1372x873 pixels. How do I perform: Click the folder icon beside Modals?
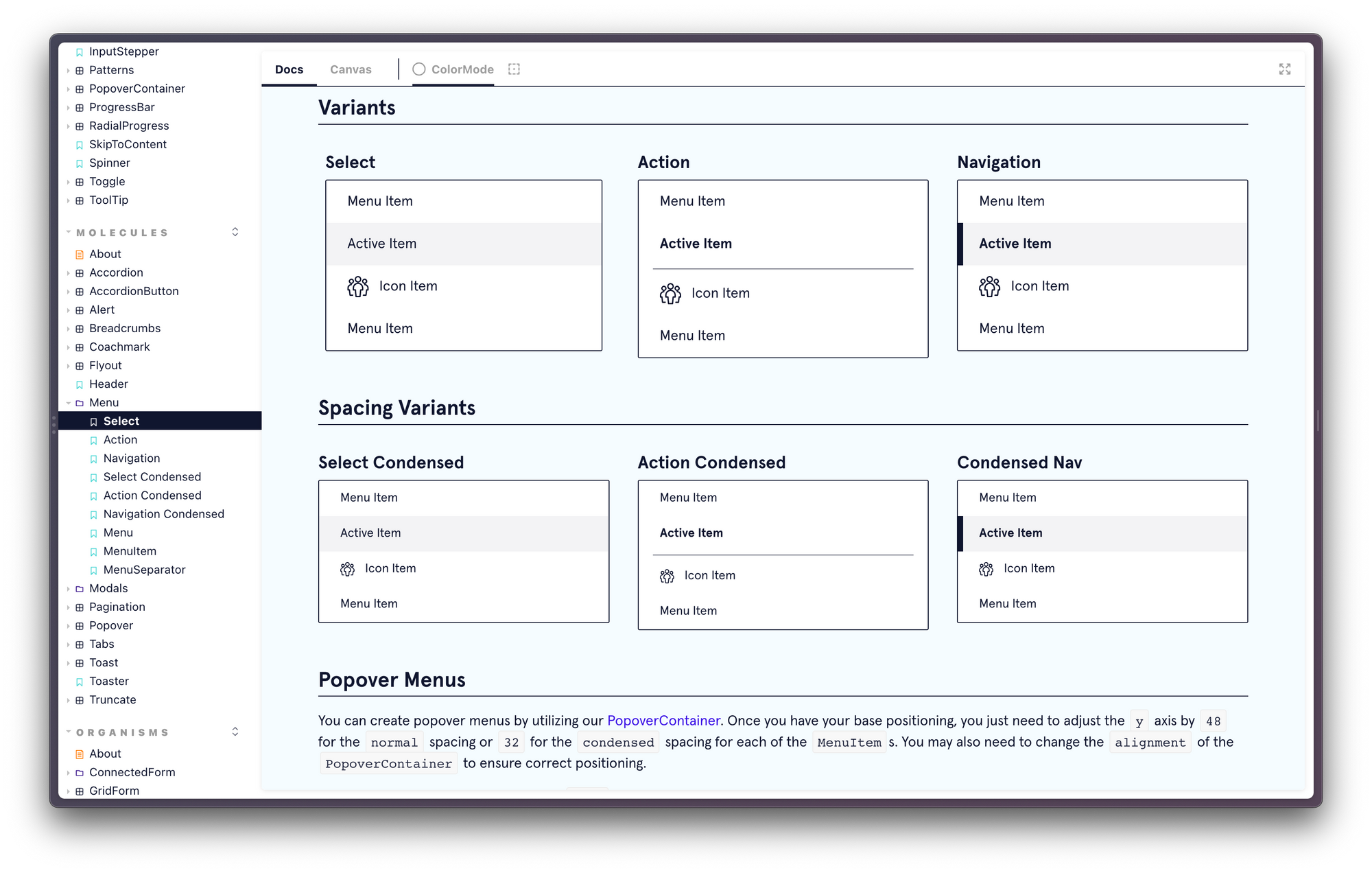[80, 589]
